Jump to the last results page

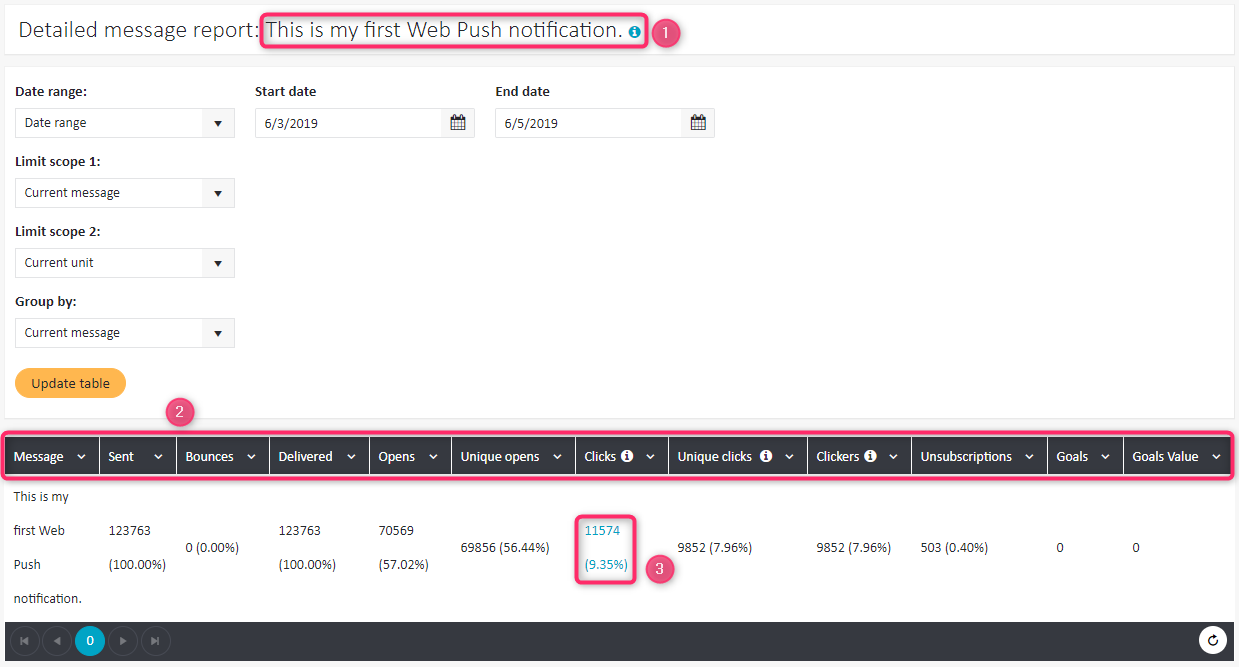click(x=155, y=640)
